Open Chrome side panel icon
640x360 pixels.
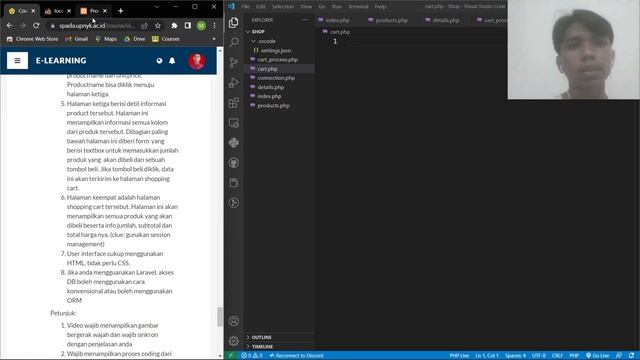[x=188, y=25]
